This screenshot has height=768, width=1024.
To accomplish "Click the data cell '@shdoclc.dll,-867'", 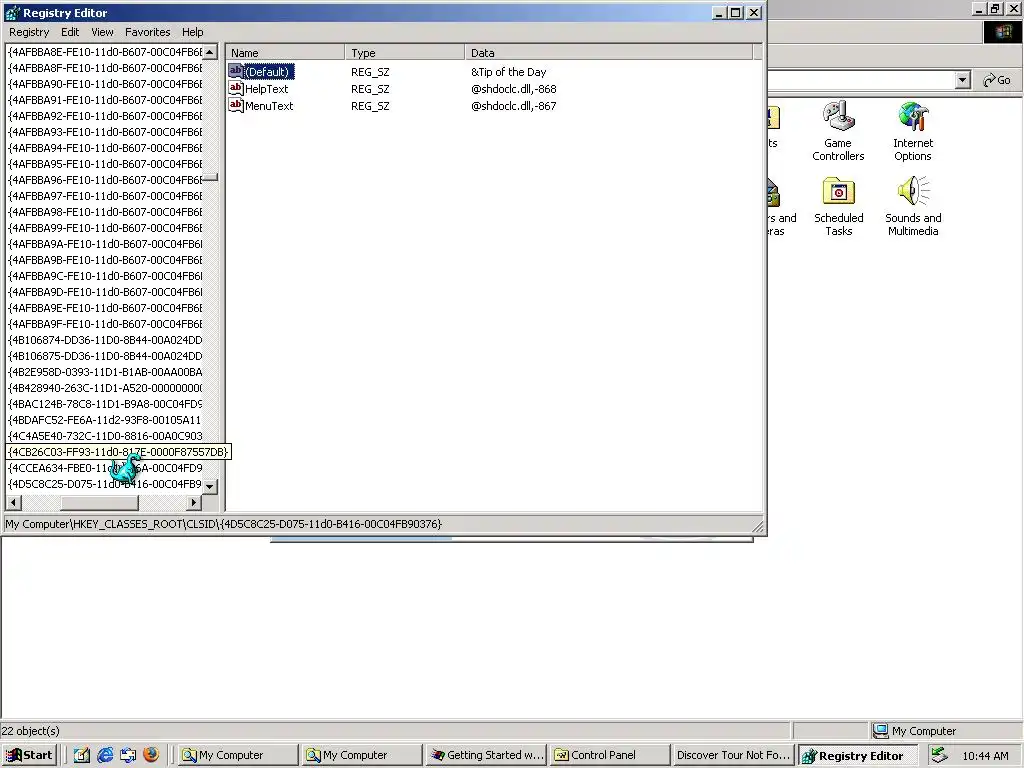I will 514,106.
